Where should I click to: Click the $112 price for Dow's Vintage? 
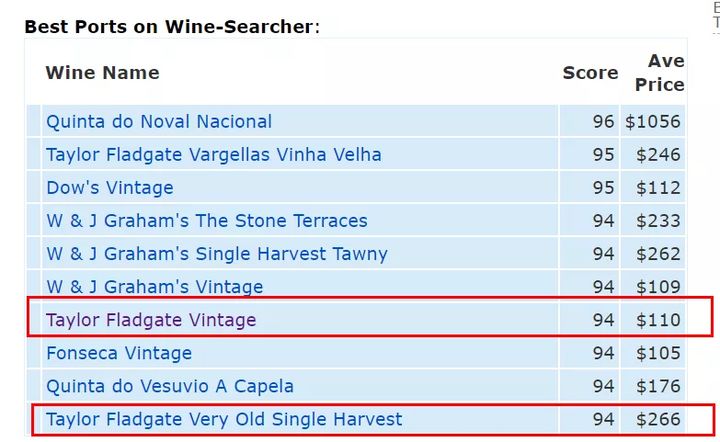[x=660, y=188]
